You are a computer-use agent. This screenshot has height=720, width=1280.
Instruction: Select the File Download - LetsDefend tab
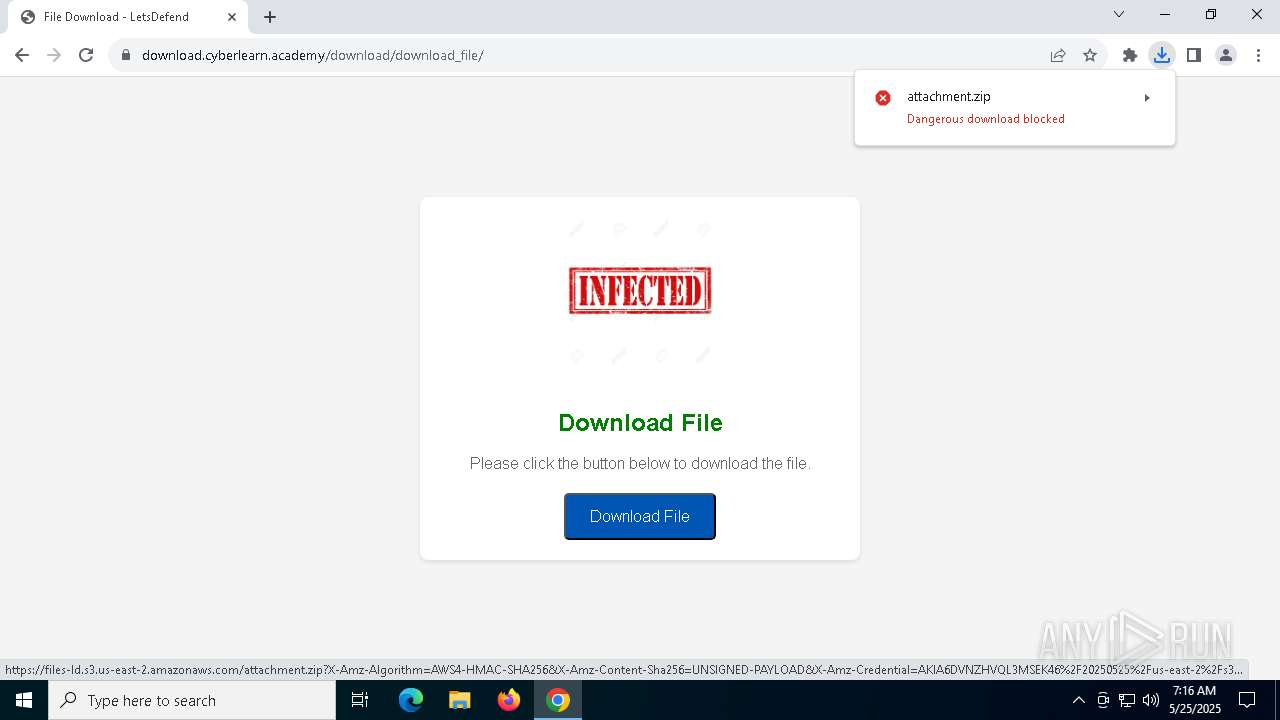coord(128,17)
